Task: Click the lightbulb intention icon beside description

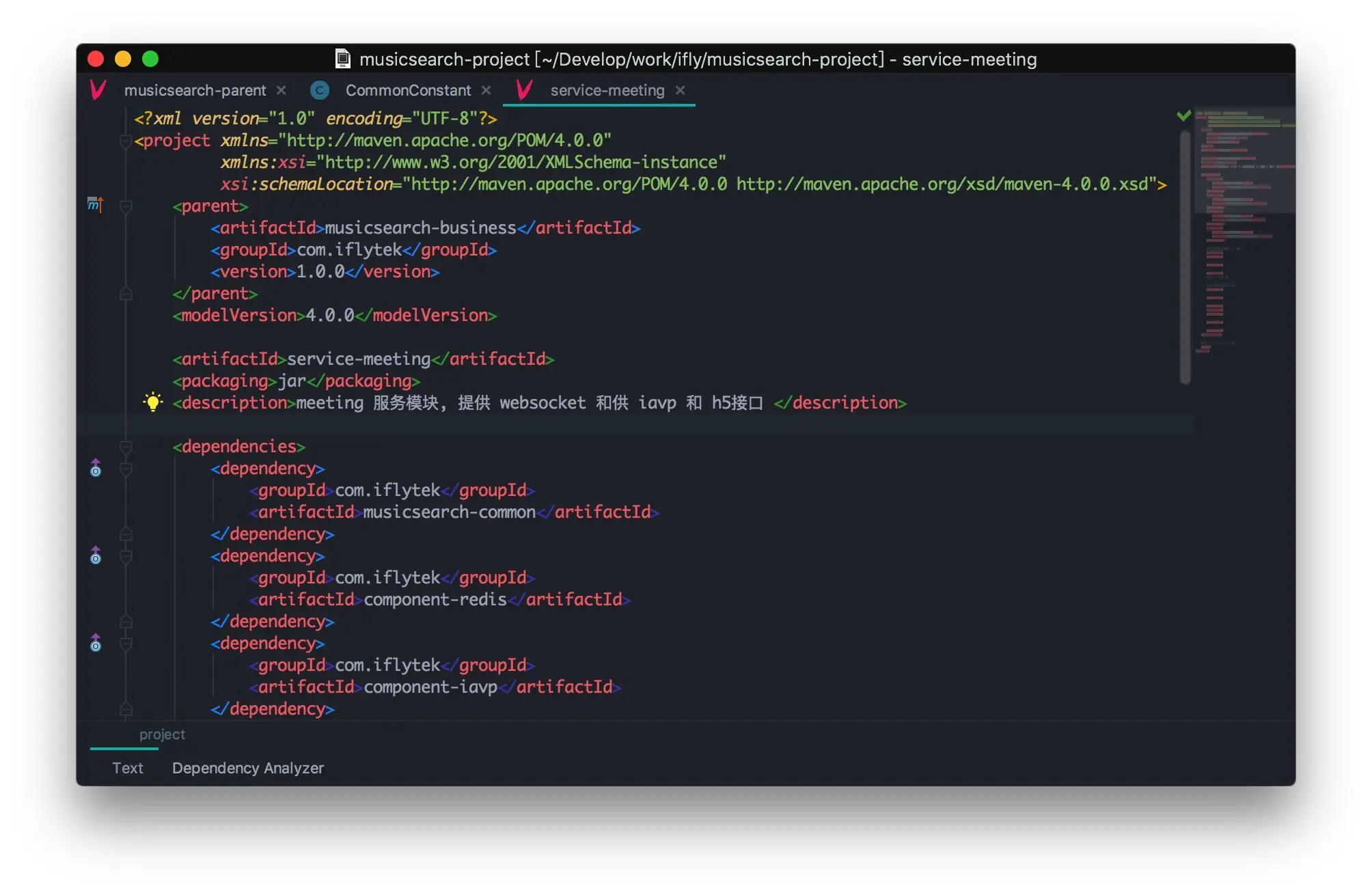Action: tap(153, 402)
